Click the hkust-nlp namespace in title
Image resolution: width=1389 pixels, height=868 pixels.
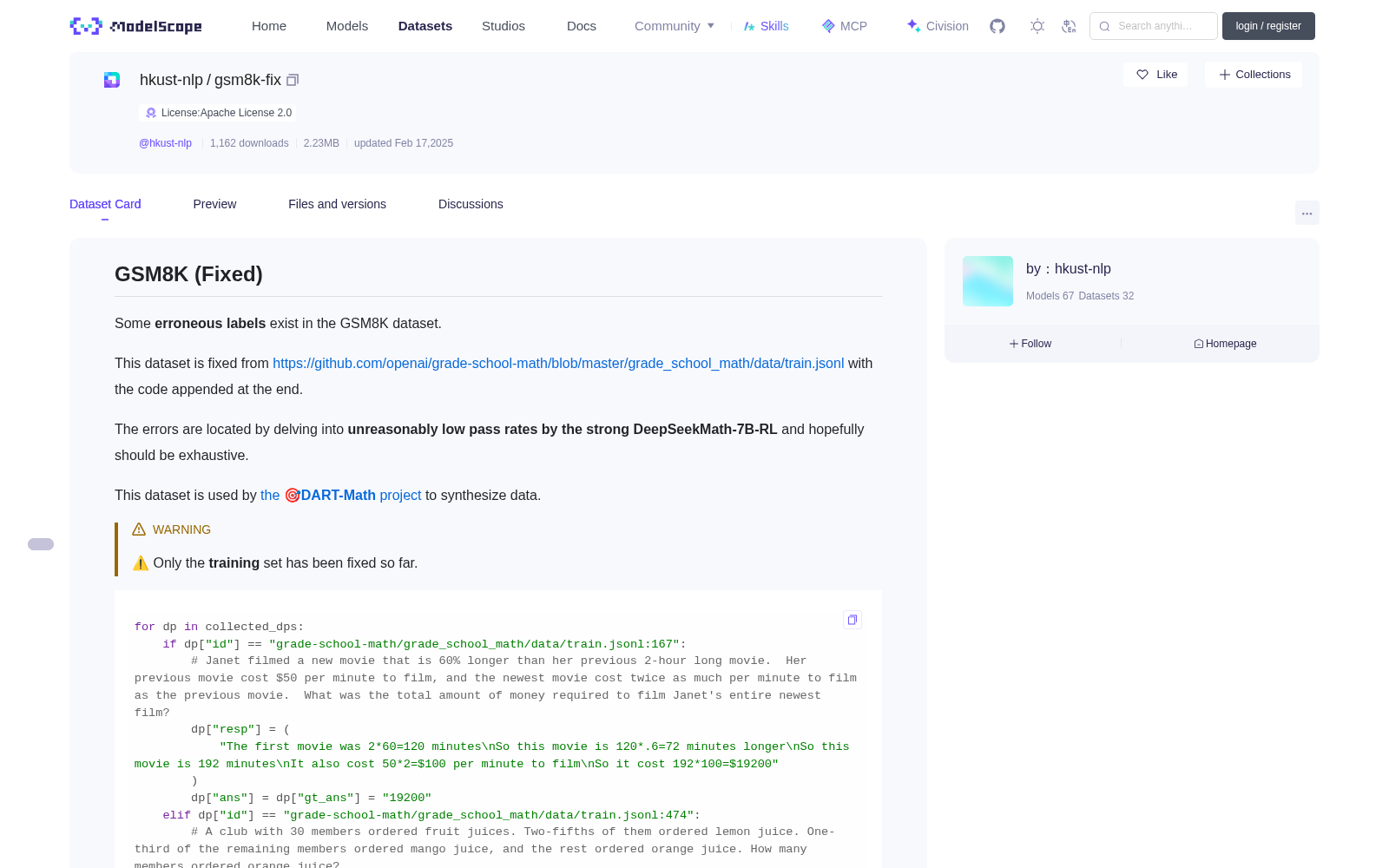pyautogui.click(x=171, y=80)
